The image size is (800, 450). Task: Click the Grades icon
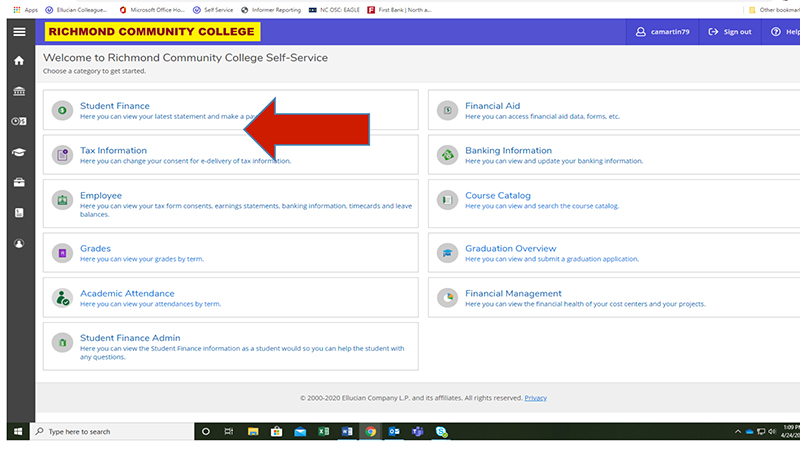(x=62, y=253)
